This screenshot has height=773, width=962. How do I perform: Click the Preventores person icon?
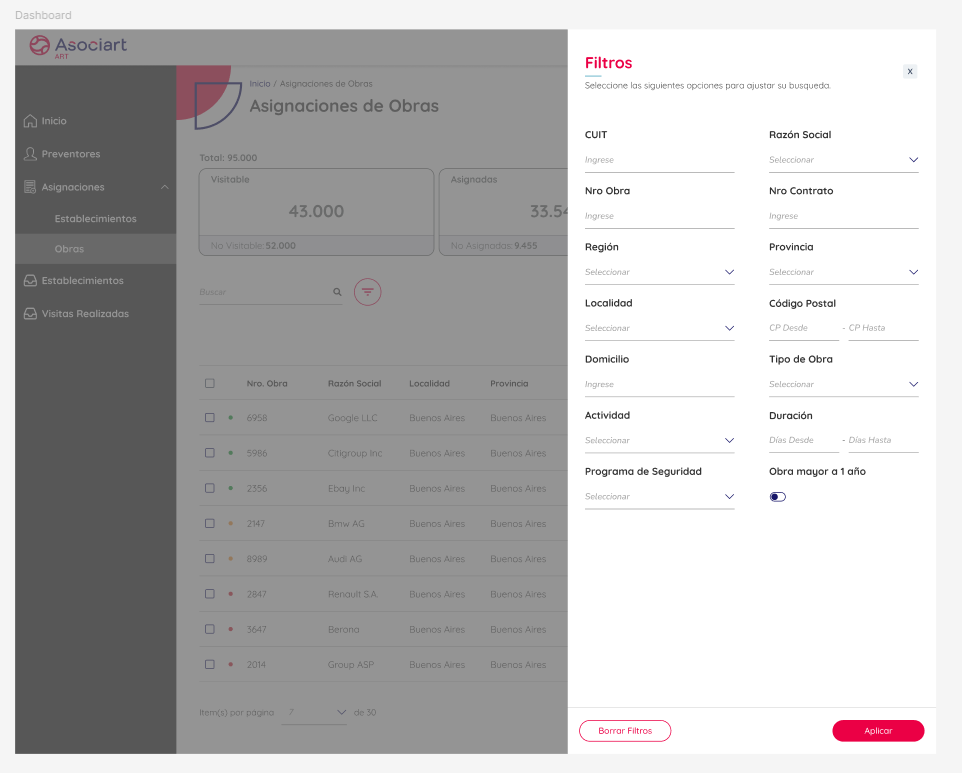[30, 154]
